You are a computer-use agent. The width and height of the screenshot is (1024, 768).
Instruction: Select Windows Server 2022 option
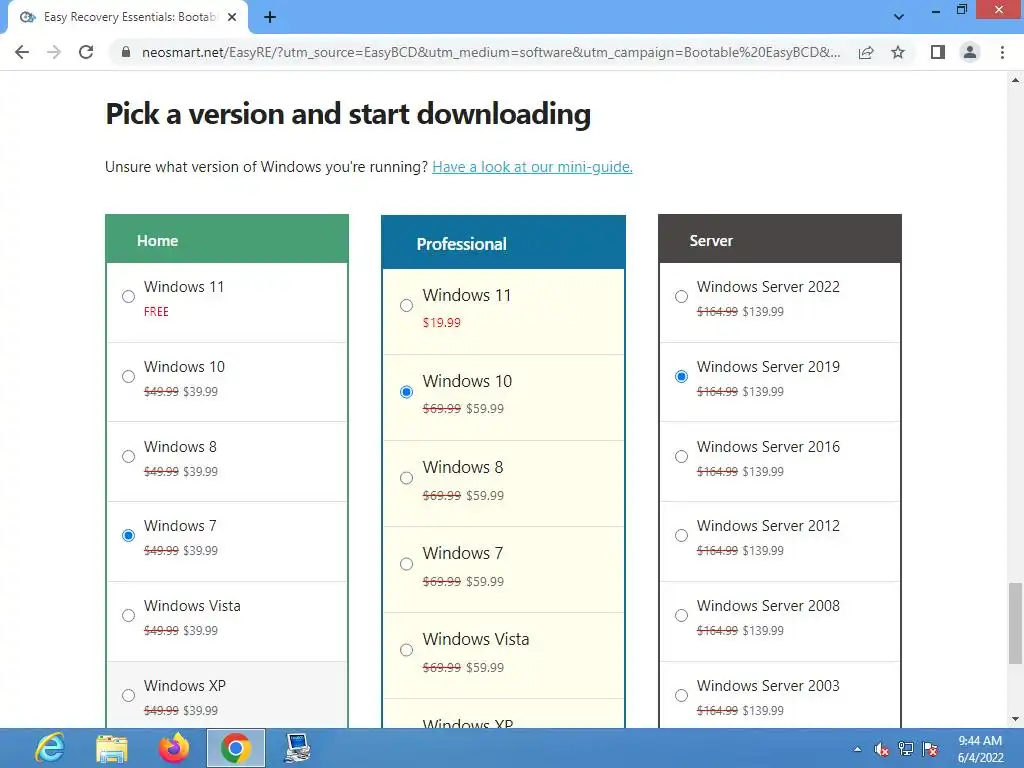[681, 296]
